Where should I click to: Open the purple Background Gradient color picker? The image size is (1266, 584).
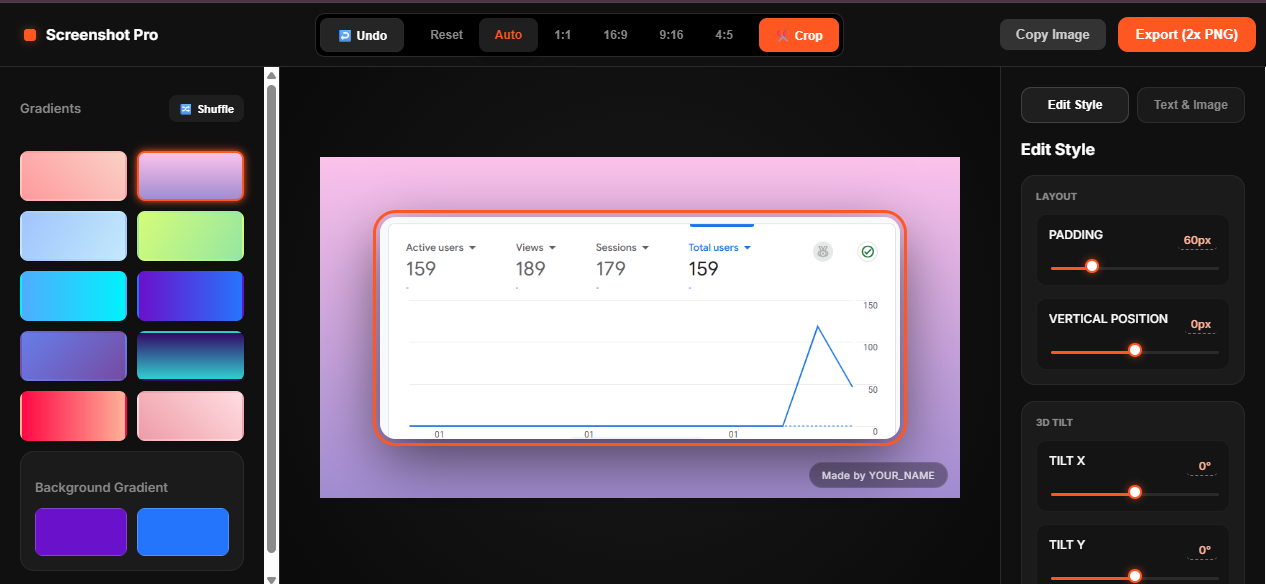(81, 532)
